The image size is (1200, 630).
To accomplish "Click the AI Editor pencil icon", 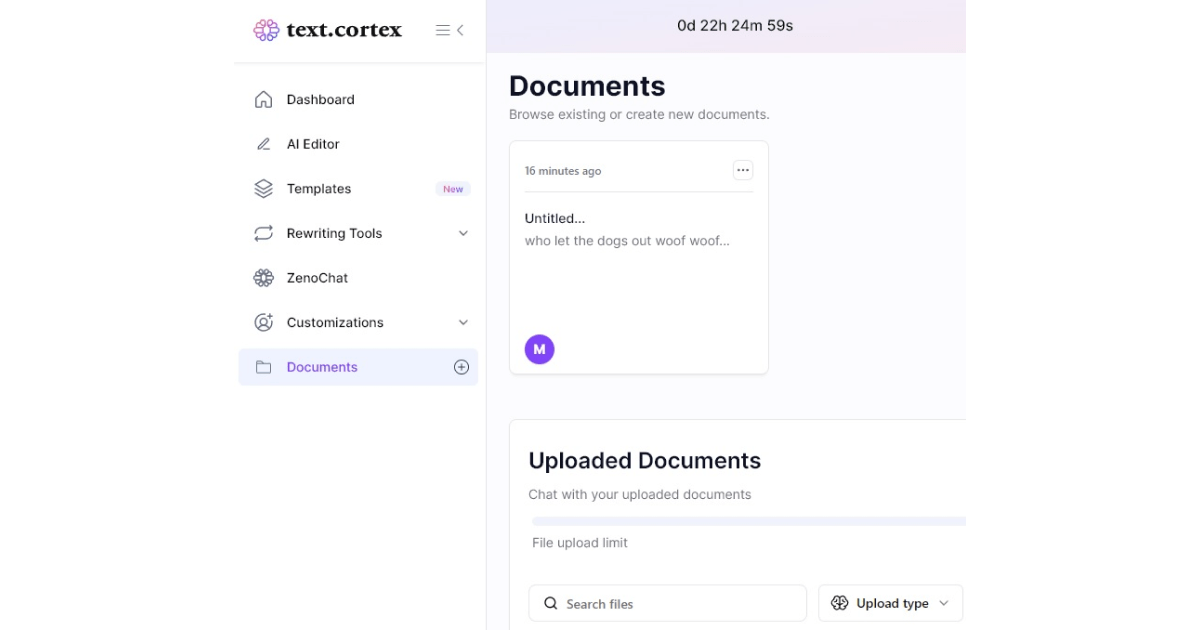I will coord(263,144).
